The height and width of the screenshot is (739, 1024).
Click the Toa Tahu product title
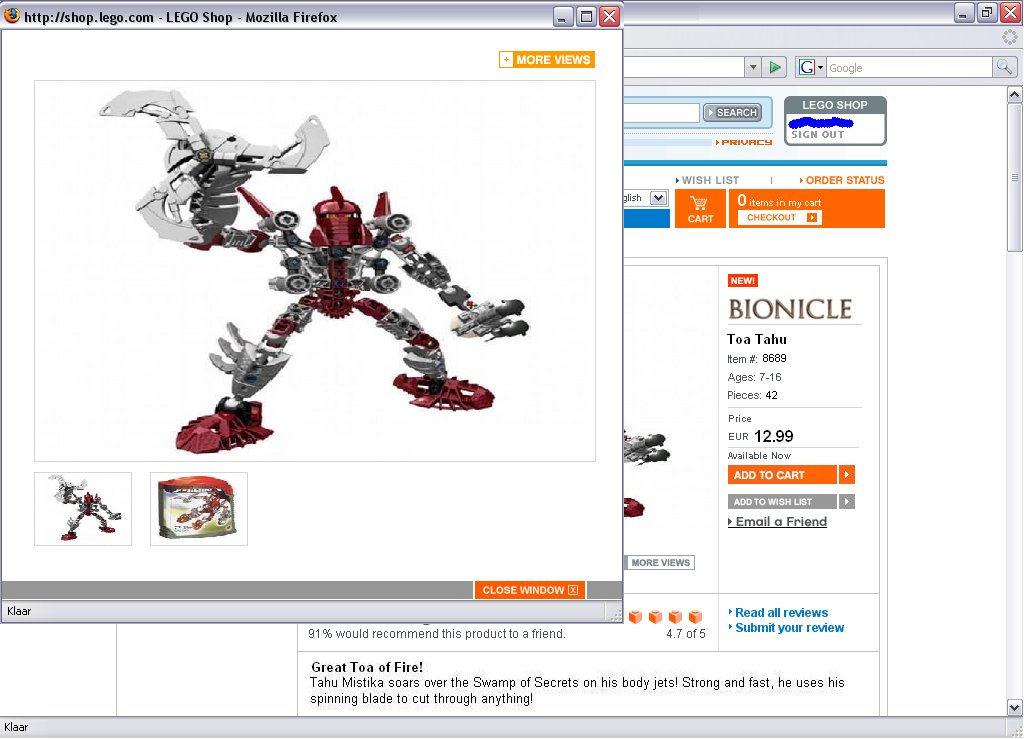[x=757, y=339]
